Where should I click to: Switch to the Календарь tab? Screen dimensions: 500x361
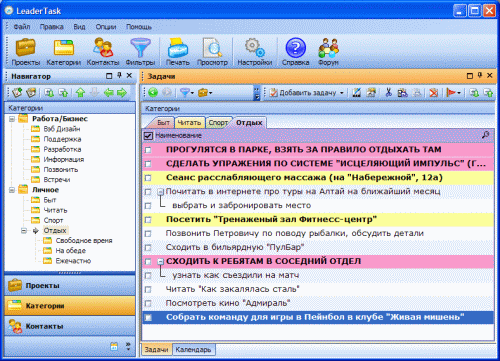193,350
